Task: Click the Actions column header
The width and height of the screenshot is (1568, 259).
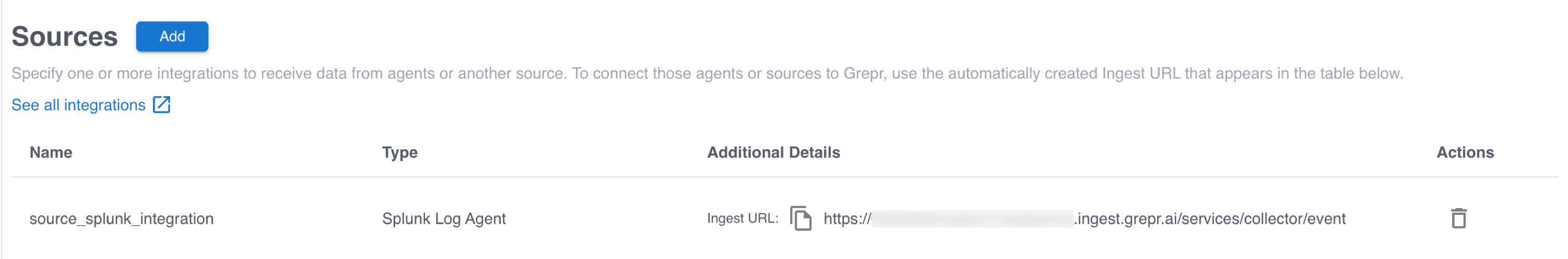Action: (x=1465, y=152)
